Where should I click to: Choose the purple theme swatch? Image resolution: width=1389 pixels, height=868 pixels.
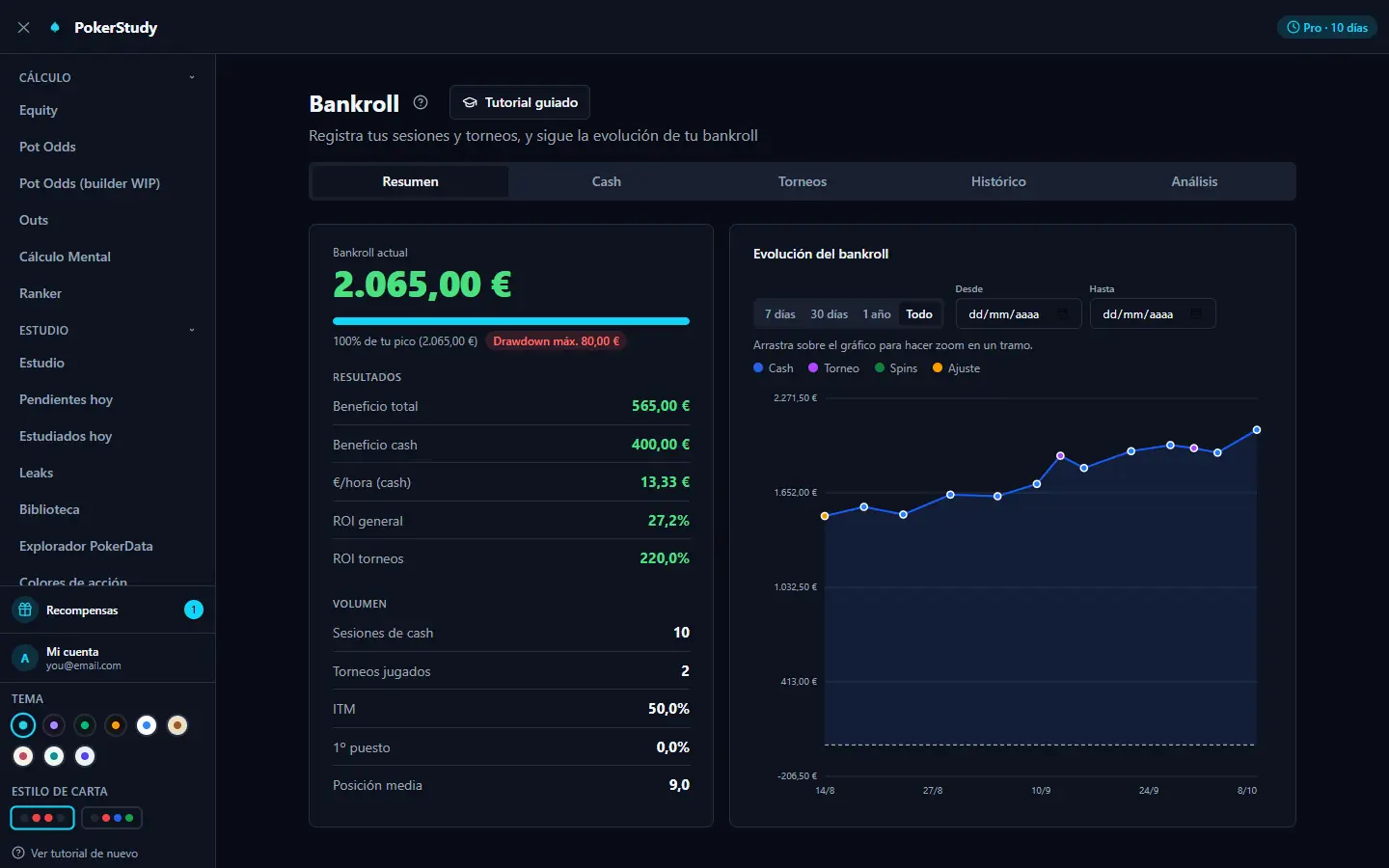click(x=54, y=725)
